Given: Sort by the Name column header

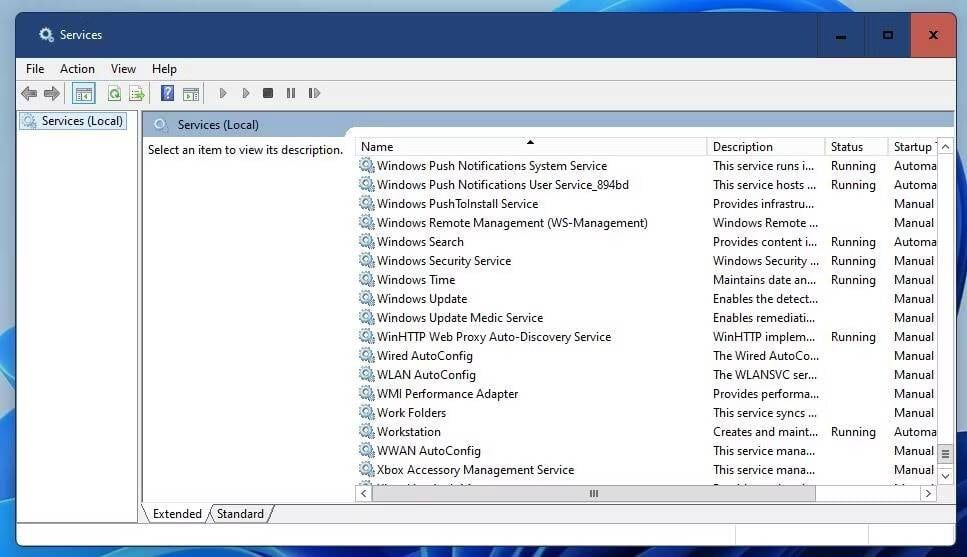Looking at the screenshot, I should tap(530, 147).
